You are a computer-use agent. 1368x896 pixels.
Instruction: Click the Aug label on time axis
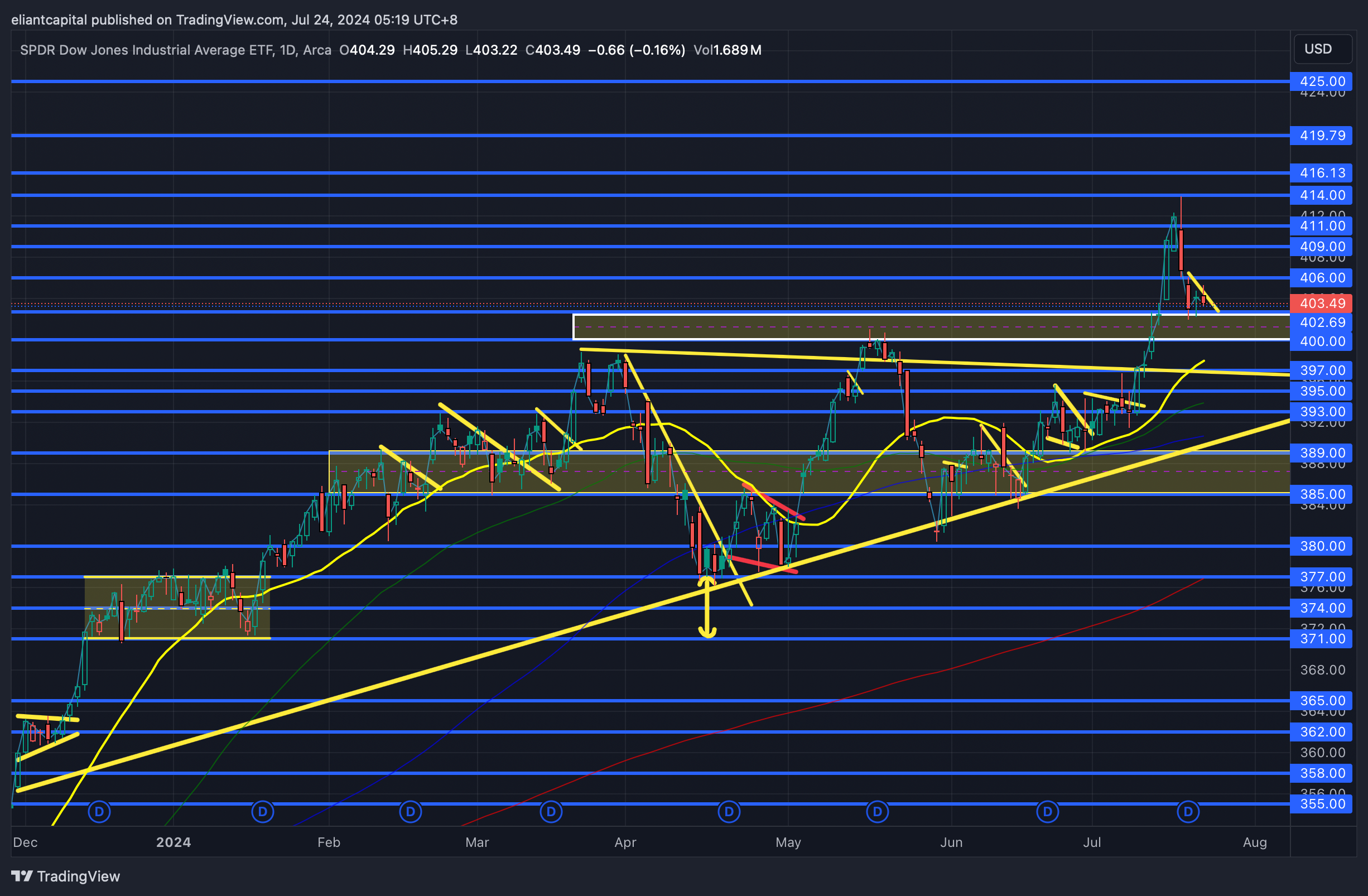click(1254, 842)
